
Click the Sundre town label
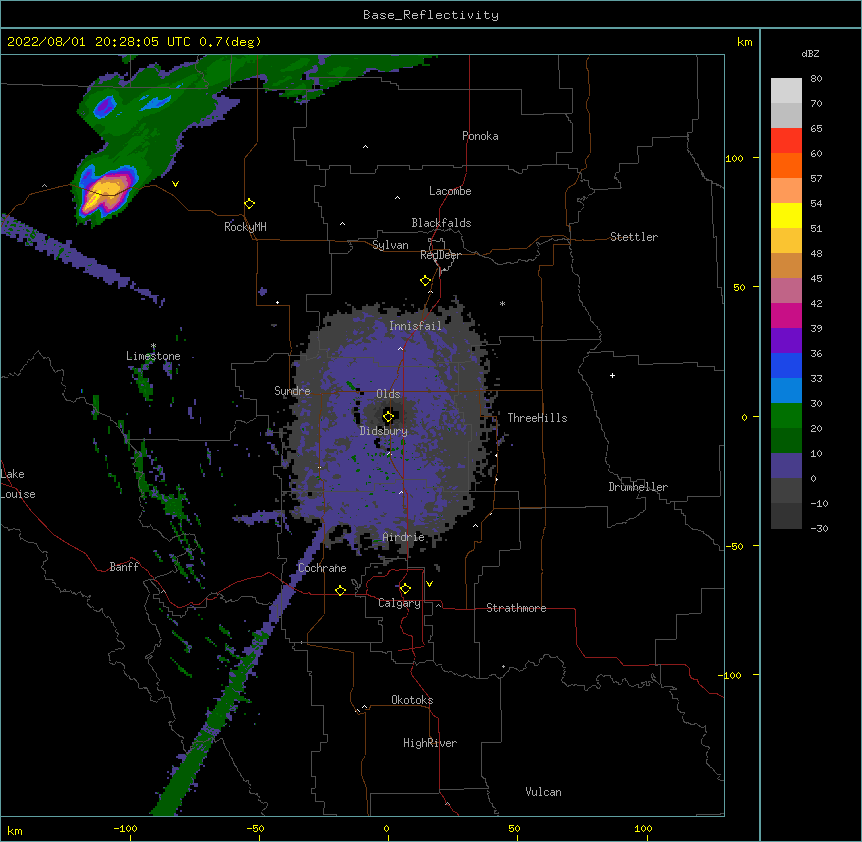pos(292,391)
